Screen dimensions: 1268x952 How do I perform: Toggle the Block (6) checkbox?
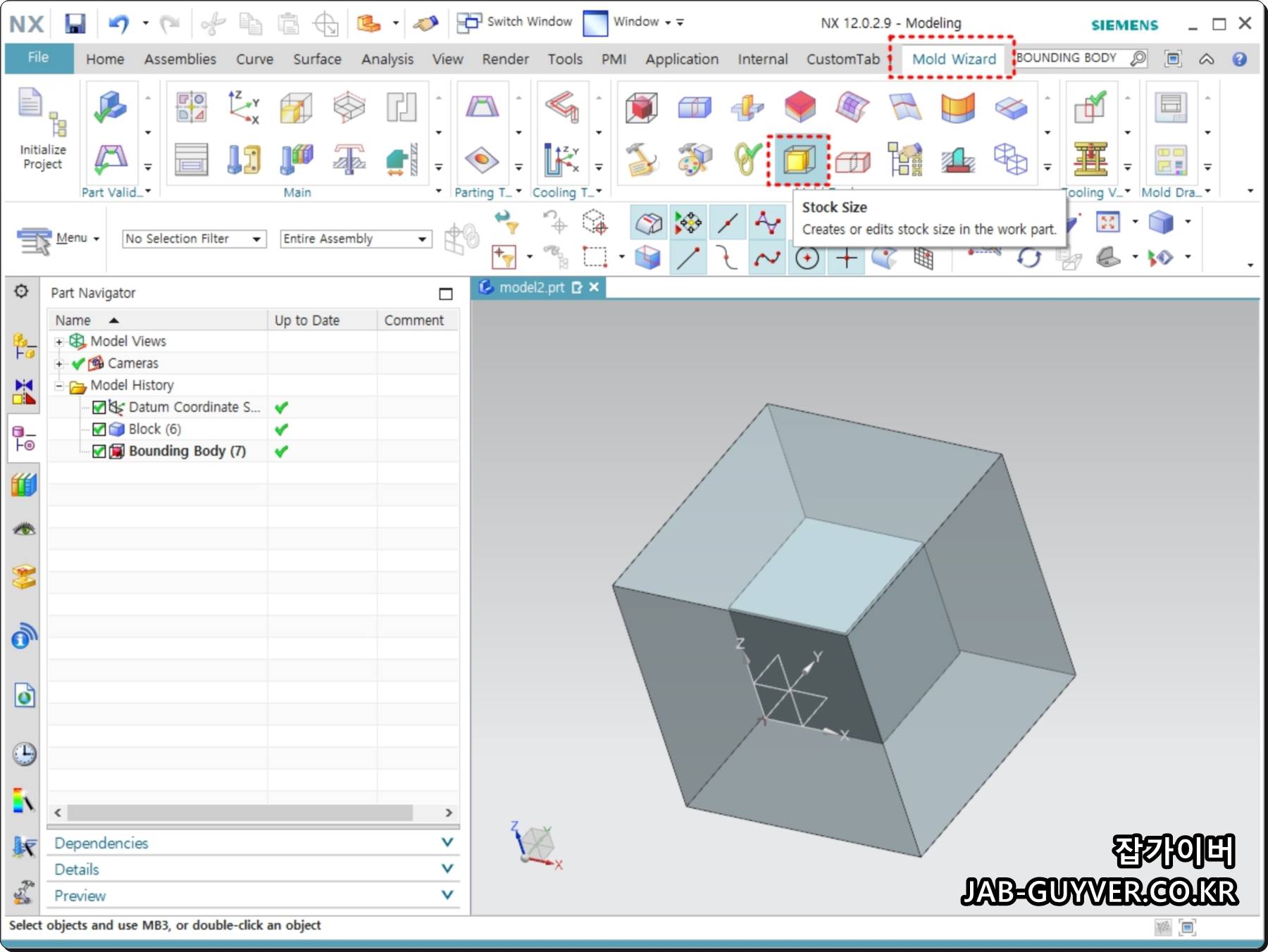(99, 430)
